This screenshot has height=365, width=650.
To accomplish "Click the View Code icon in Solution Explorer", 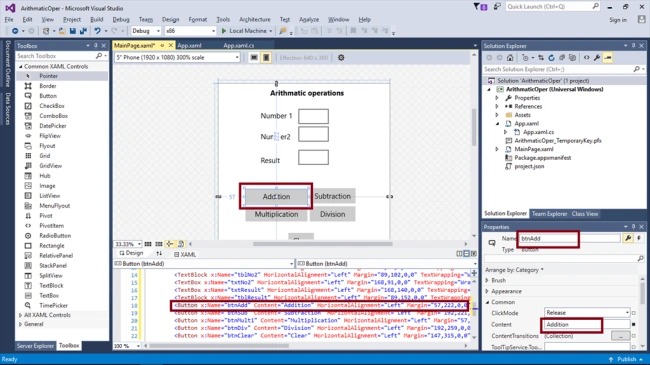I will pyautogui.click(x=586, y=58).
